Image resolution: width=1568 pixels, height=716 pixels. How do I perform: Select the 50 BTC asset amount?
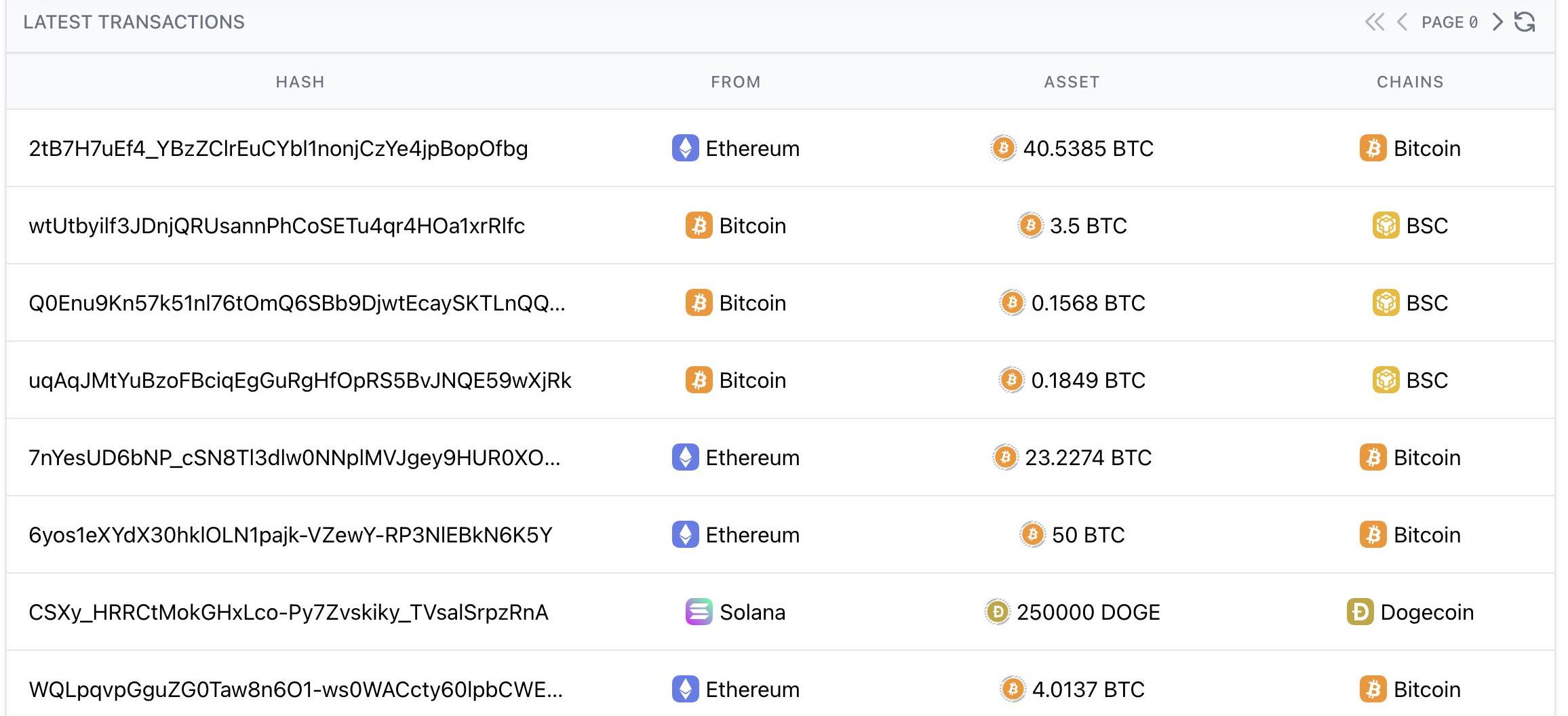[x=1088, y=535]
